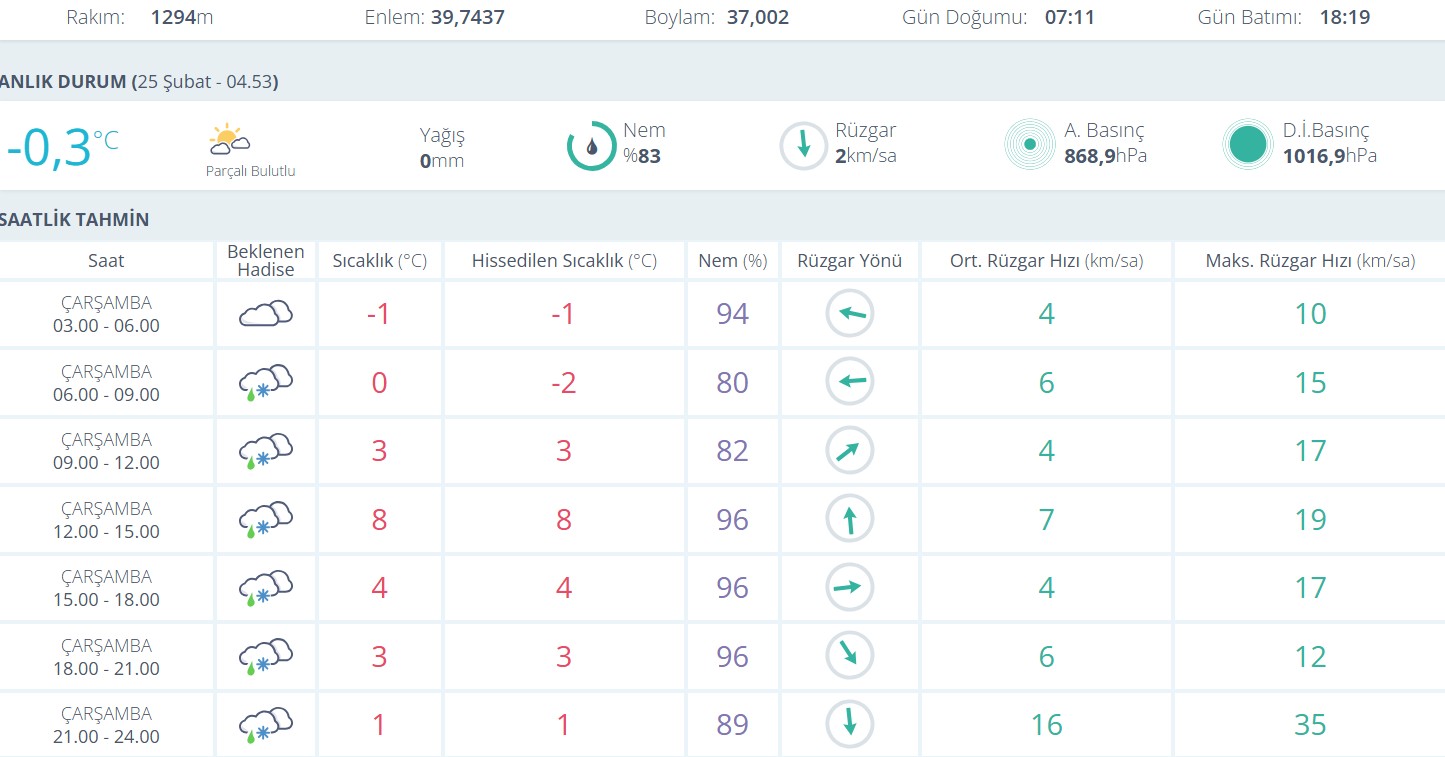1445x757 pixels.
Task: Click the sleet icon for 06.00 - 09.00
Action: pos(265,383)
